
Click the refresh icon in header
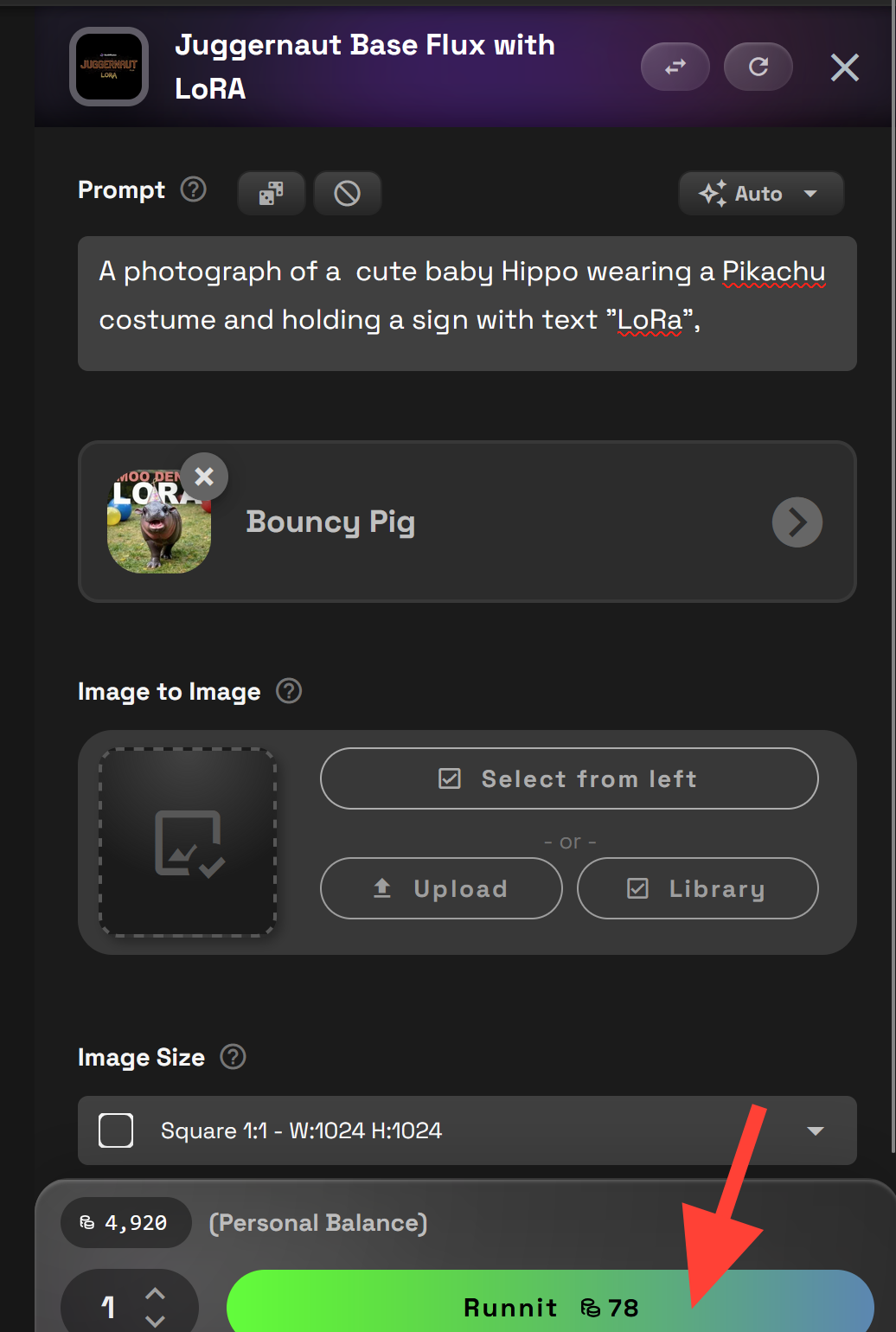coord(758,67)
